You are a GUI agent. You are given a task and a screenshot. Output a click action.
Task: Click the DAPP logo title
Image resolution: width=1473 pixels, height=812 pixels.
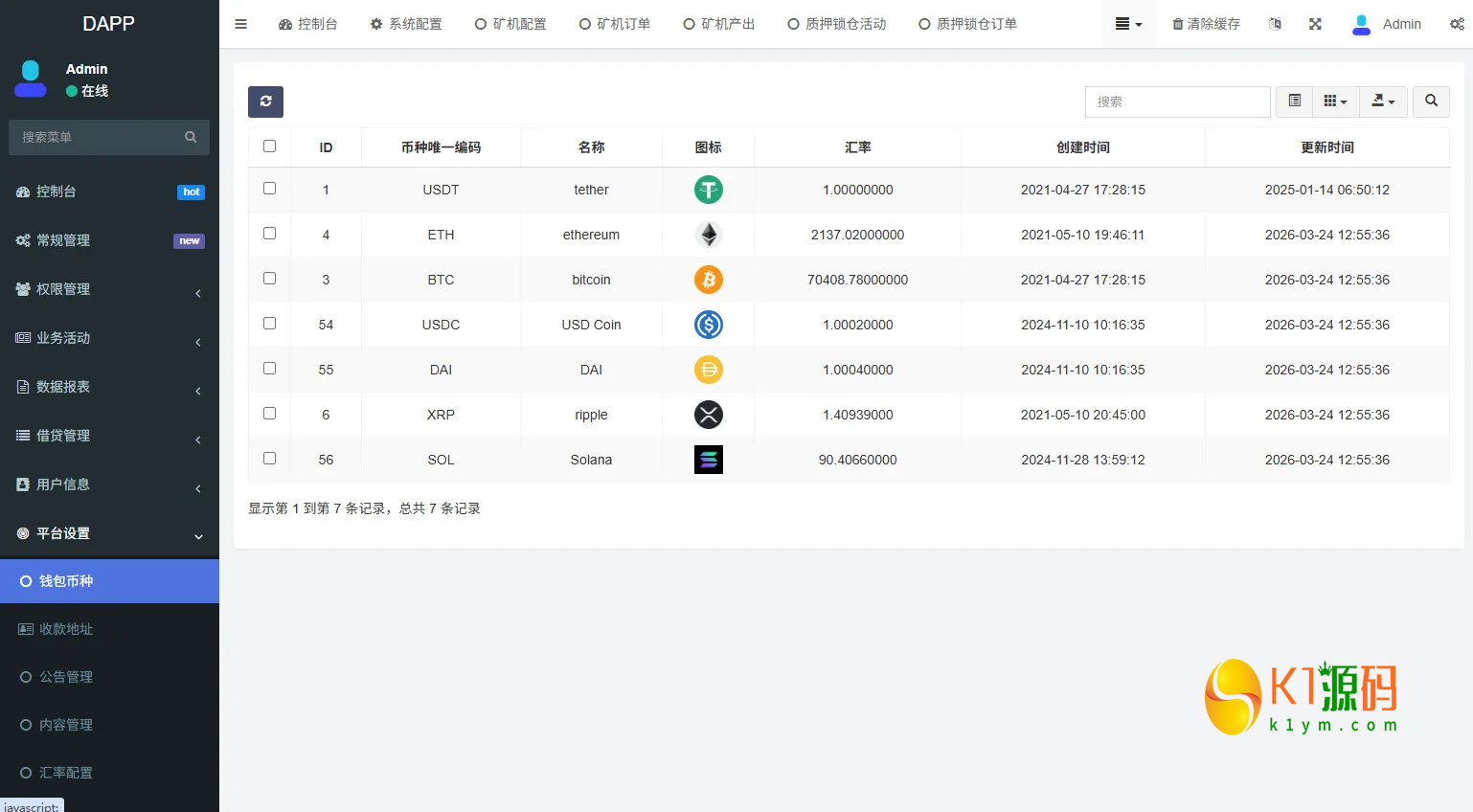point(108,24)
